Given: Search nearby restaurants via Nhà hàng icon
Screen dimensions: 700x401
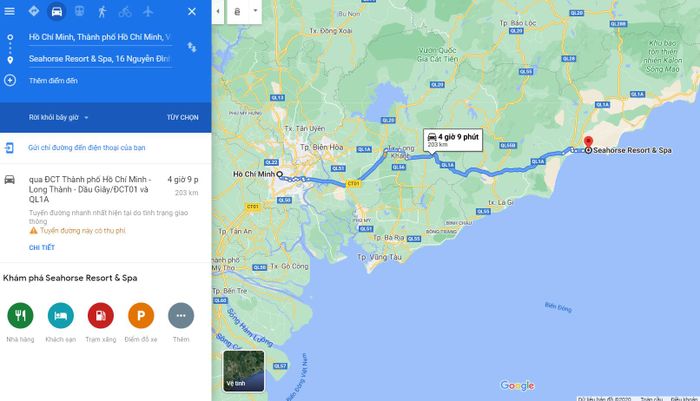Looking at the screenshot, I should tap(20, 316).
